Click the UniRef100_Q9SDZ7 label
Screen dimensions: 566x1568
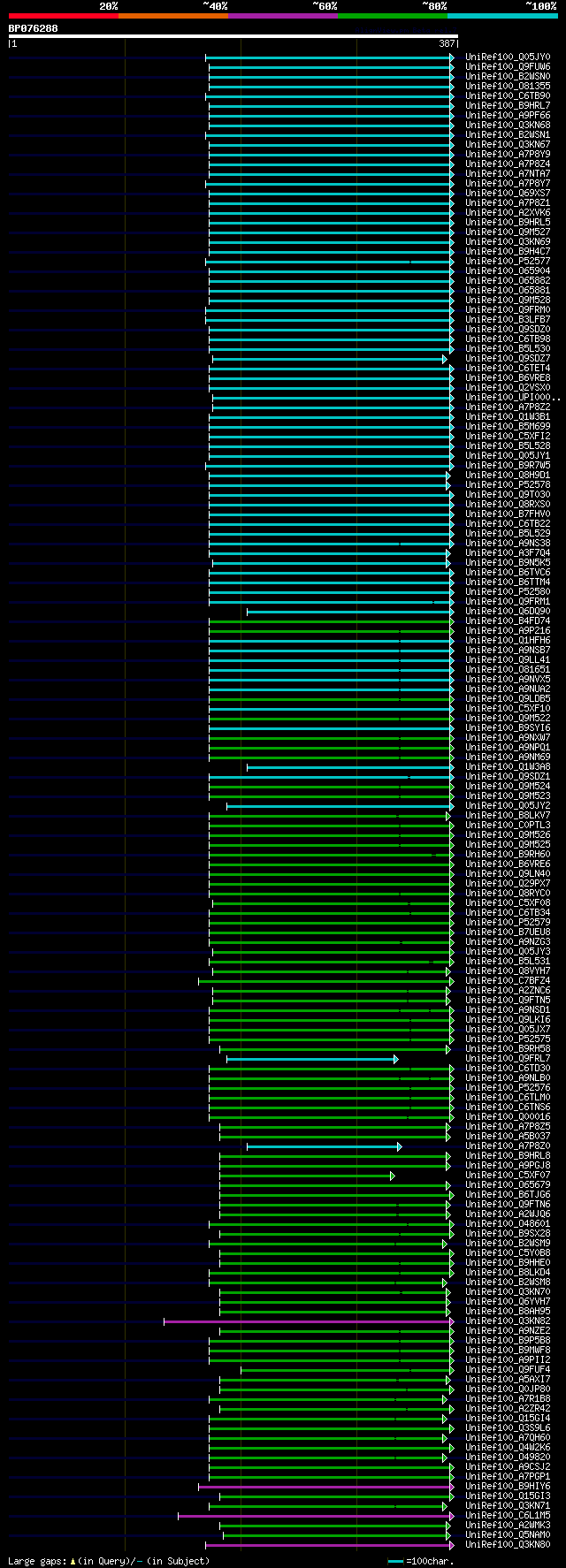[x=508, y=359]
